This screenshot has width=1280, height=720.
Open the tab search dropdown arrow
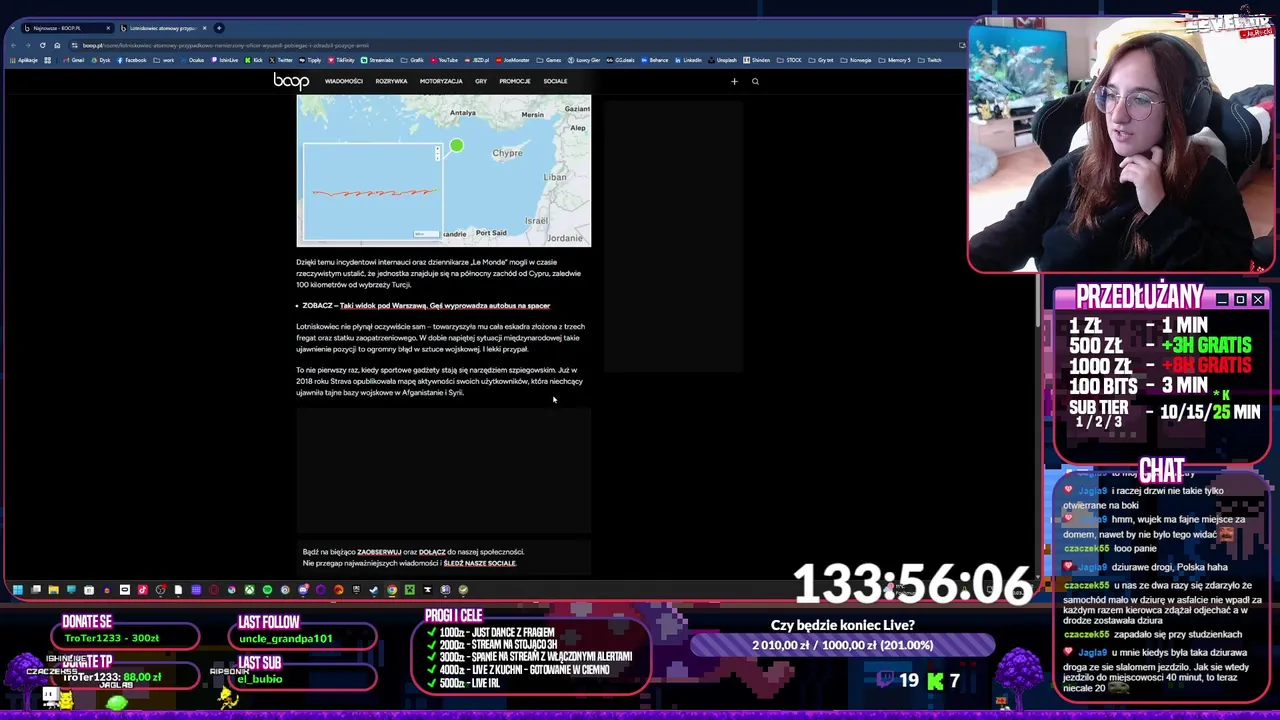pos(13,28)
